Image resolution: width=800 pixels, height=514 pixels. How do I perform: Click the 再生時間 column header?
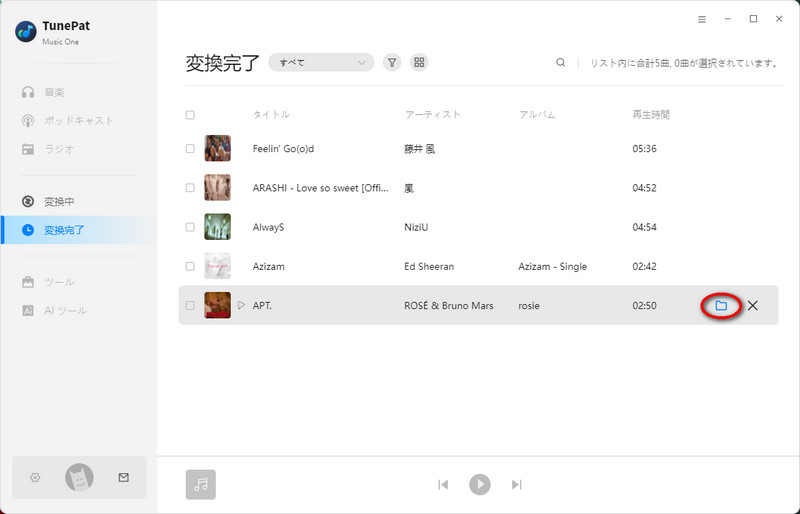click(651, 114)
